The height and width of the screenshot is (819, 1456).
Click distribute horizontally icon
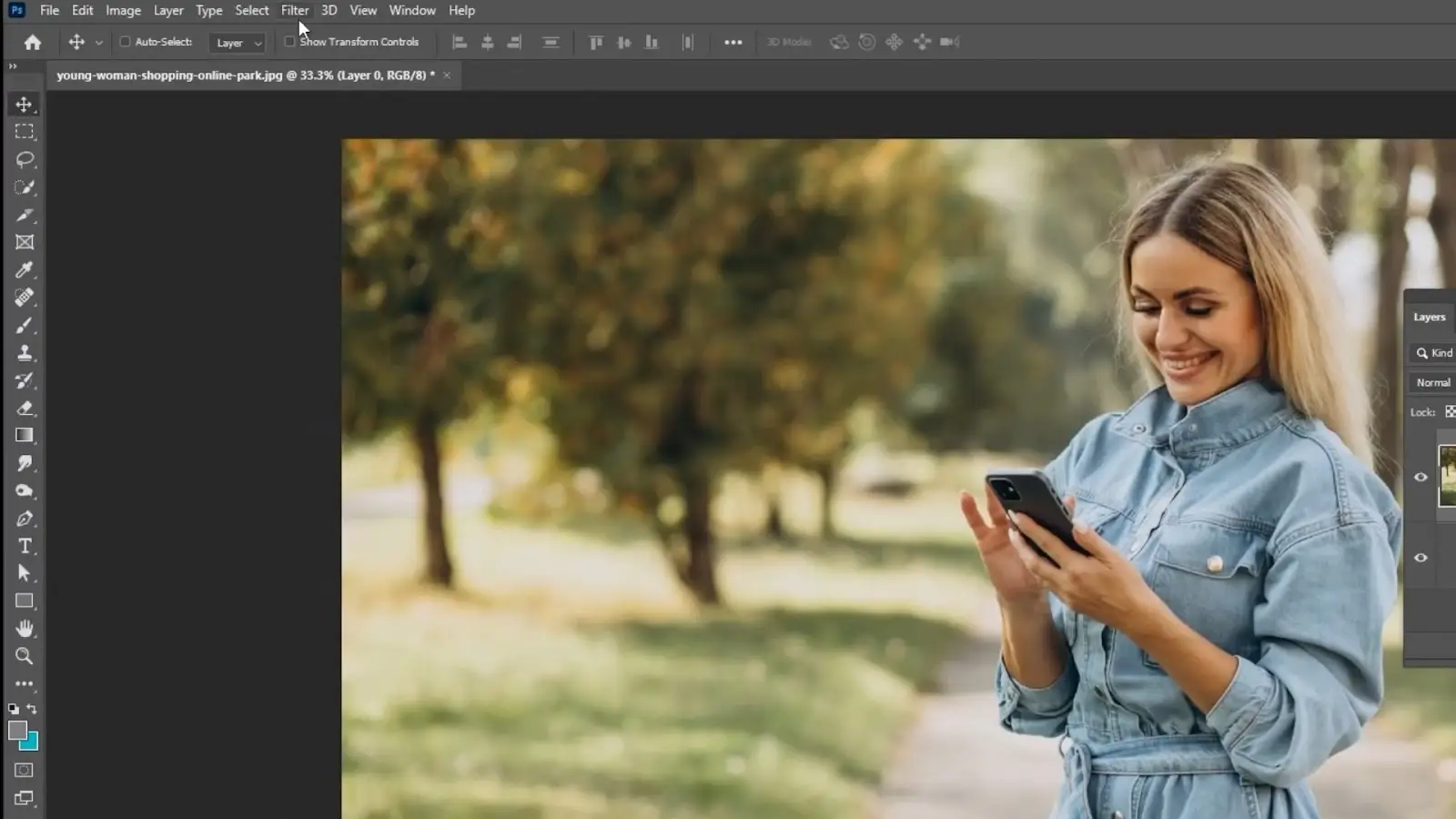[x=688, y=42]
